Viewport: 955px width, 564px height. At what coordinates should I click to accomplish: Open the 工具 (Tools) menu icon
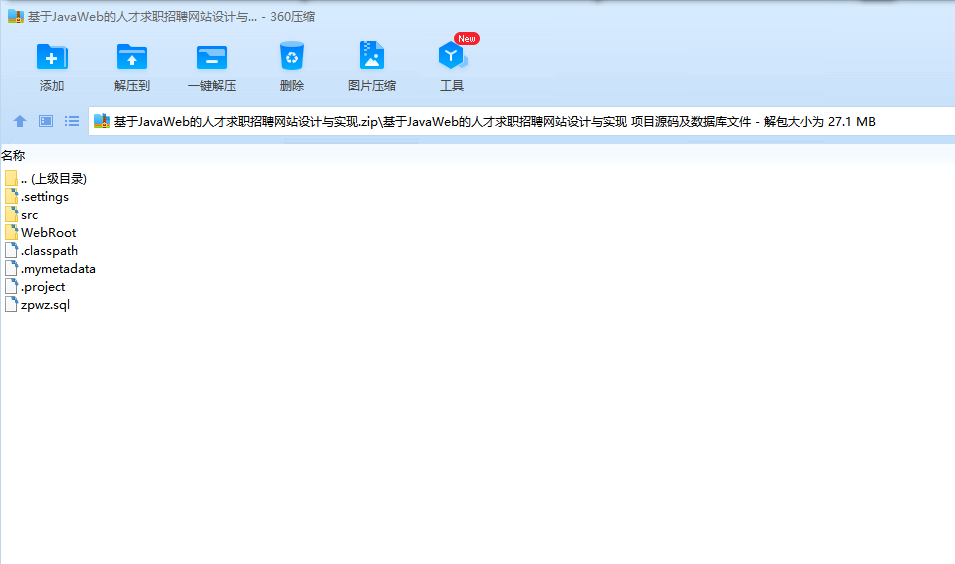tap(452, 56)
